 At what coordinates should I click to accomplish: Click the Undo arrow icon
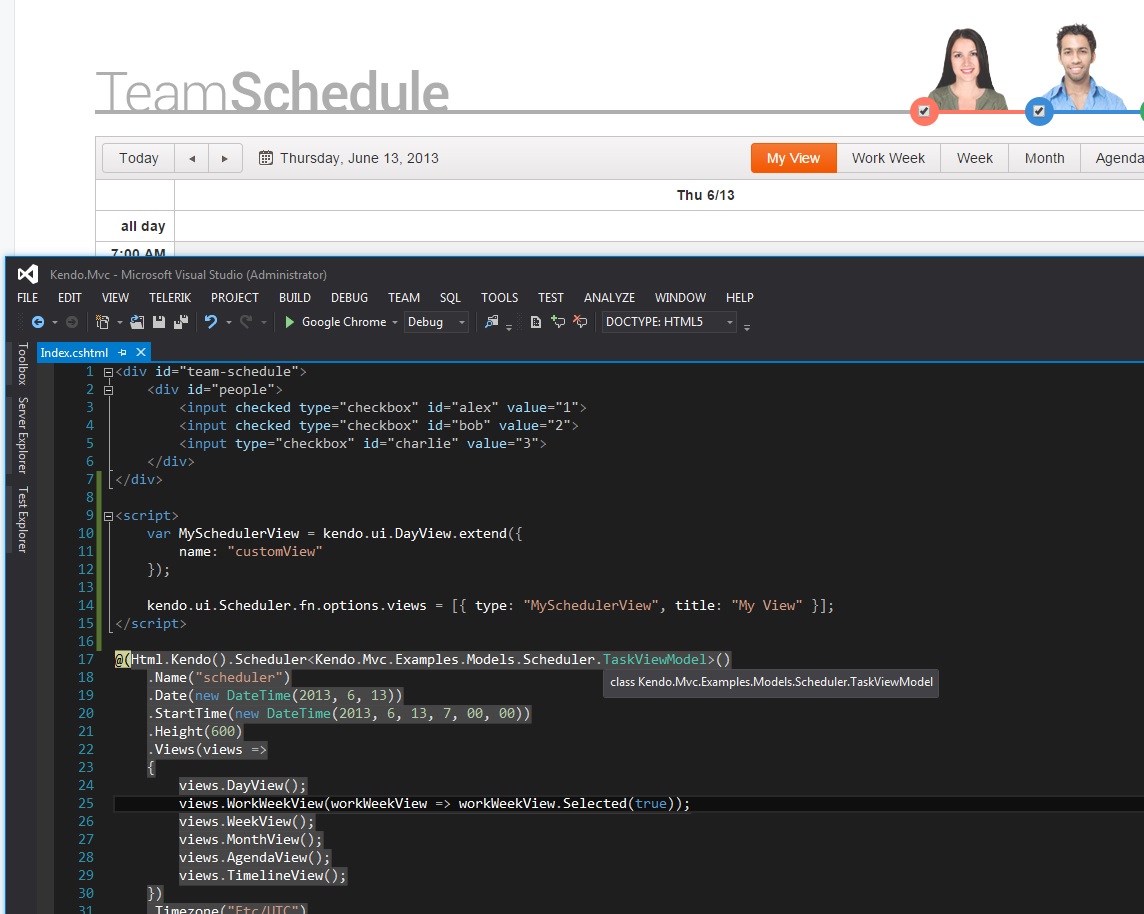(211, 322)
